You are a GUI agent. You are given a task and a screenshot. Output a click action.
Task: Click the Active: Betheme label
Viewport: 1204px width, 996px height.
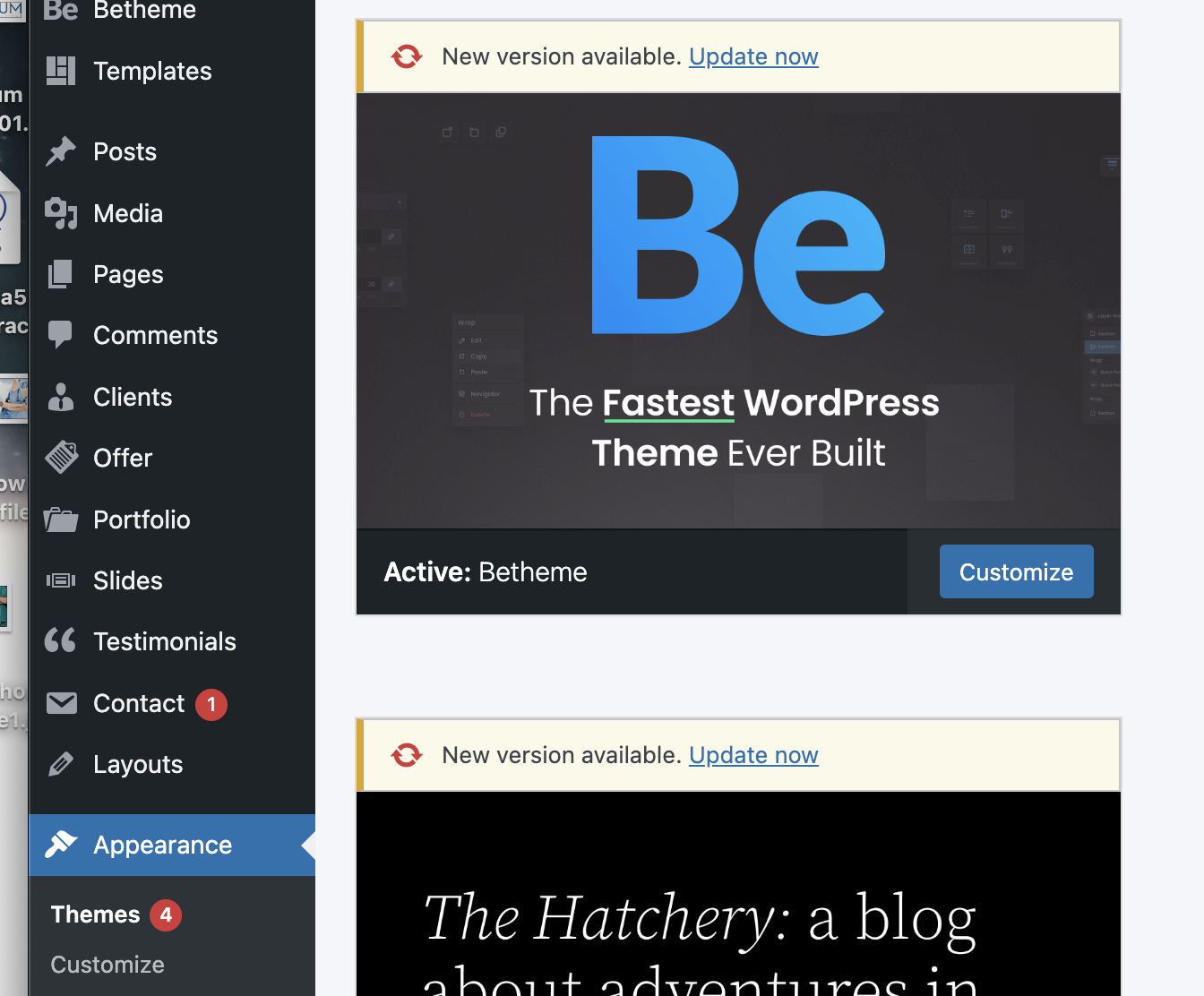pos(486,572)
